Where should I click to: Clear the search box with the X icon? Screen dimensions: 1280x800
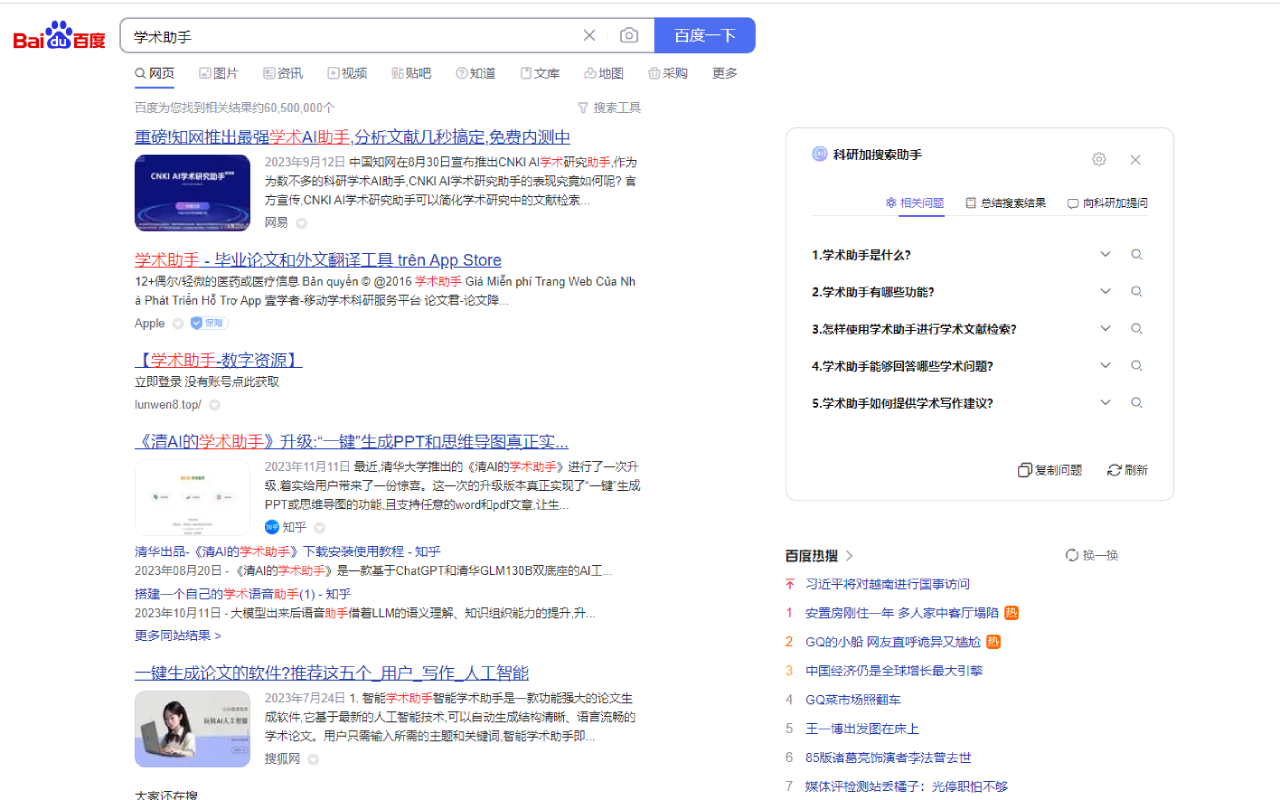coord(589,36)
